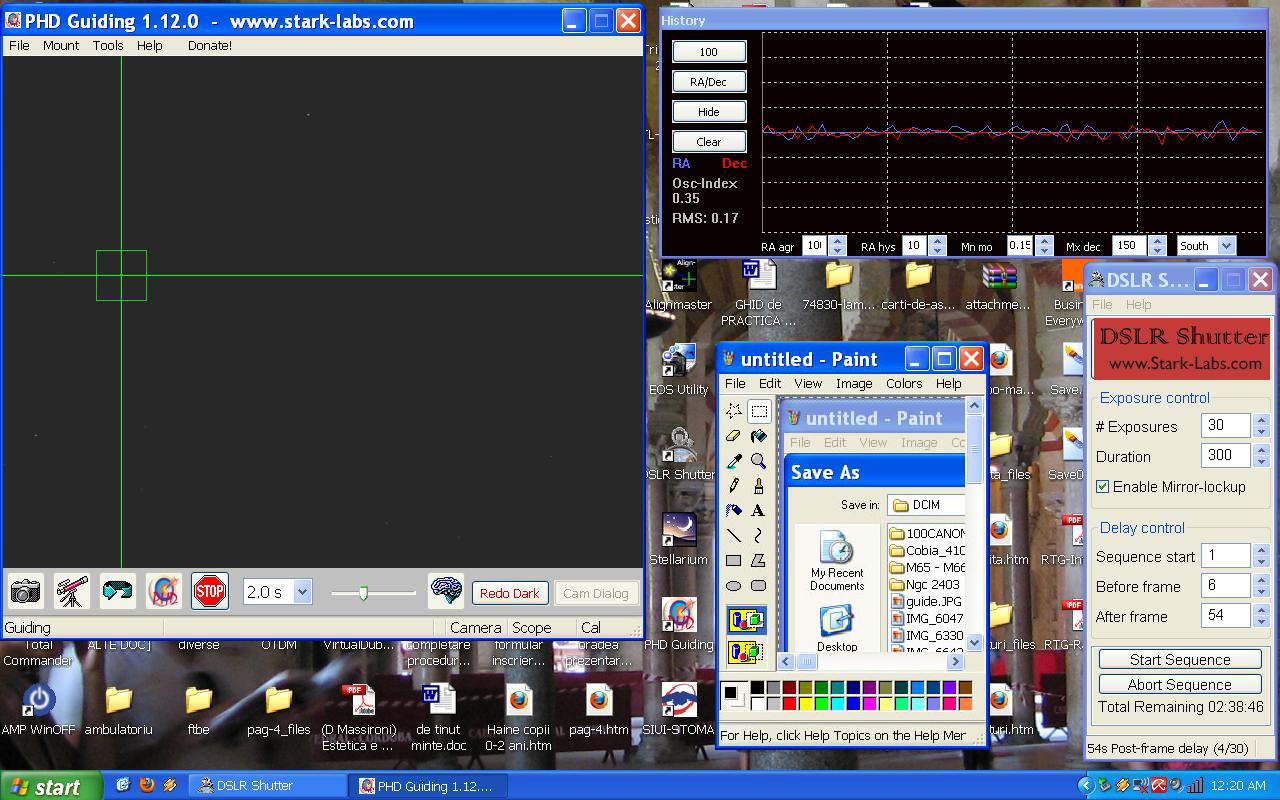Open the Mount menu in PHD Guiding
Screen dimensions: 1280x800
(61, 45)
